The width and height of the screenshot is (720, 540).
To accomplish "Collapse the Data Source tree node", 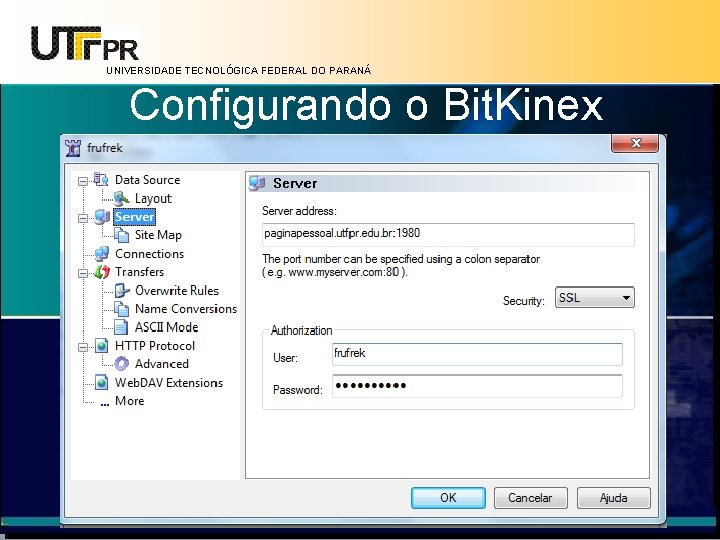I will pos(83,181).
